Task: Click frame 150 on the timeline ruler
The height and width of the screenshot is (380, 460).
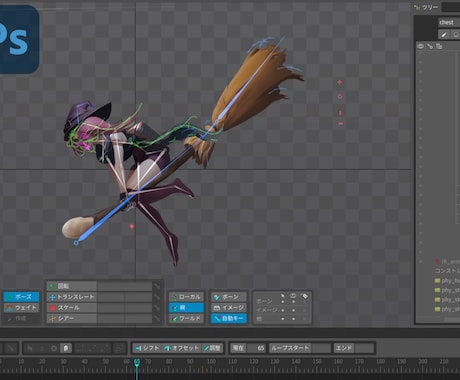Action: pos(317,362)
